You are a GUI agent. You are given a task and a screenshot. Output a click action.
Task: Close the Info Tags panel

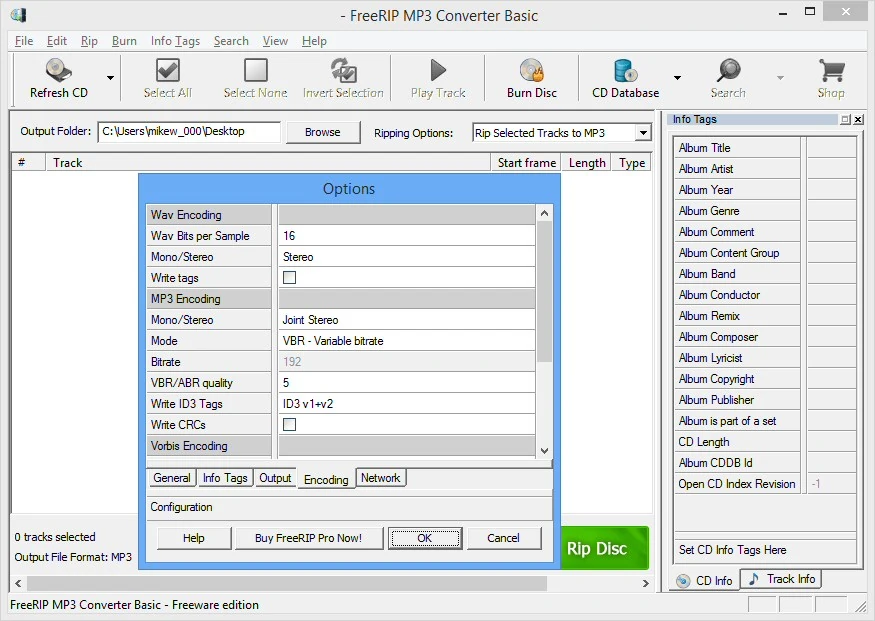click(858, 119)
